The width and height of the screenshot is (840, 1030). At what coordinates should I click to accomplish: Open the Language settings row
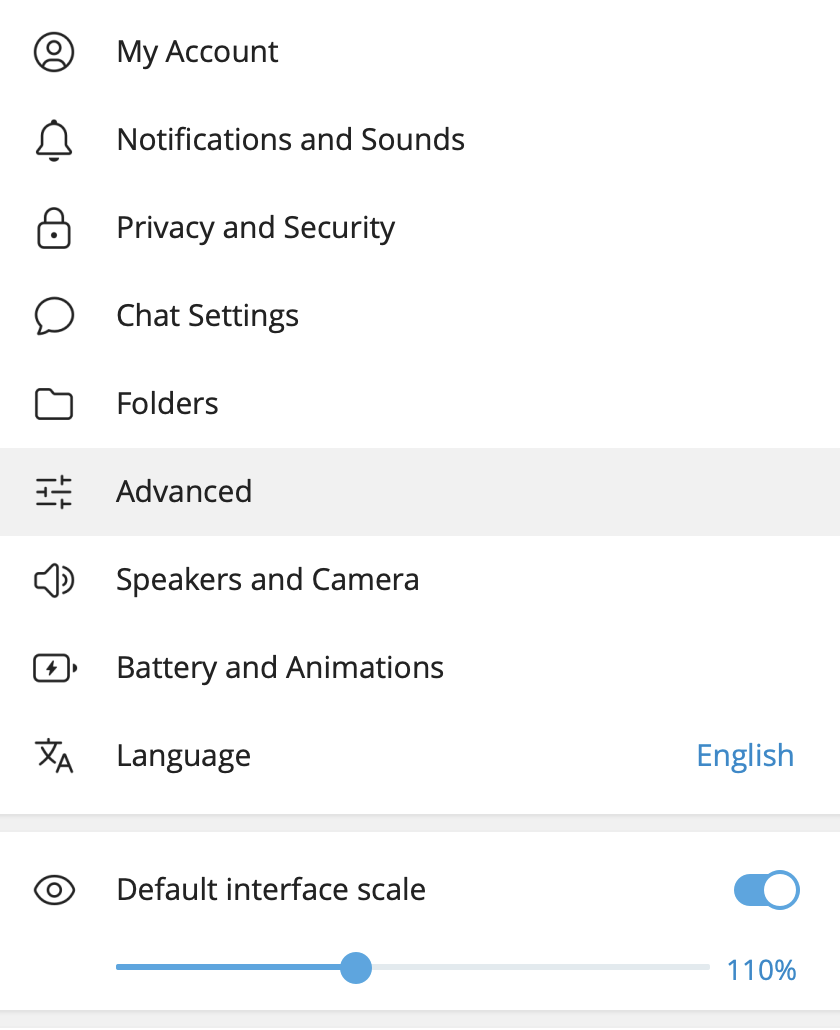pyautogui.click(x=420, y=756)
